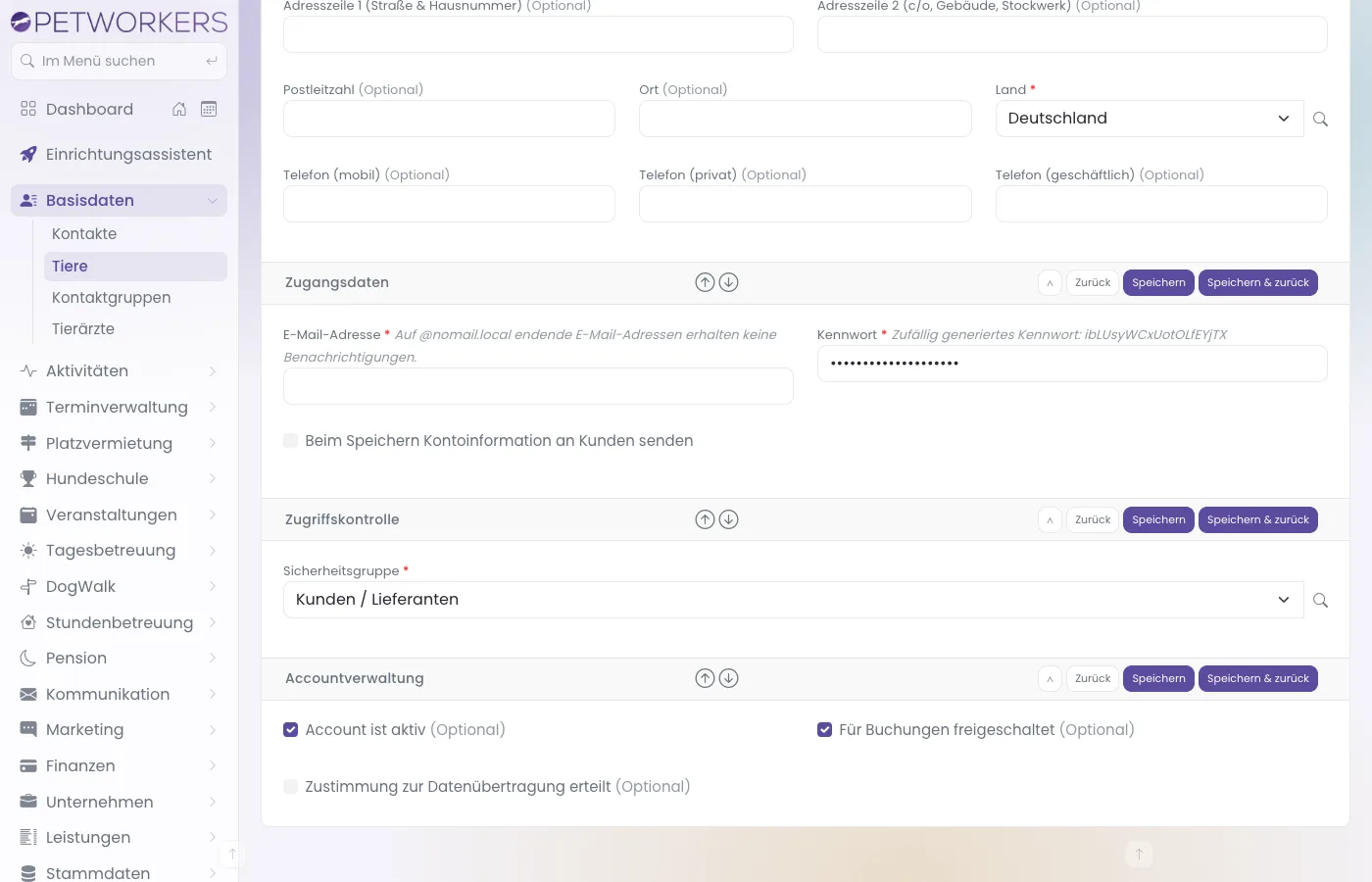
Task: Move Zugangsdaten section down with arrow icon
Action: tap(728, 282)
